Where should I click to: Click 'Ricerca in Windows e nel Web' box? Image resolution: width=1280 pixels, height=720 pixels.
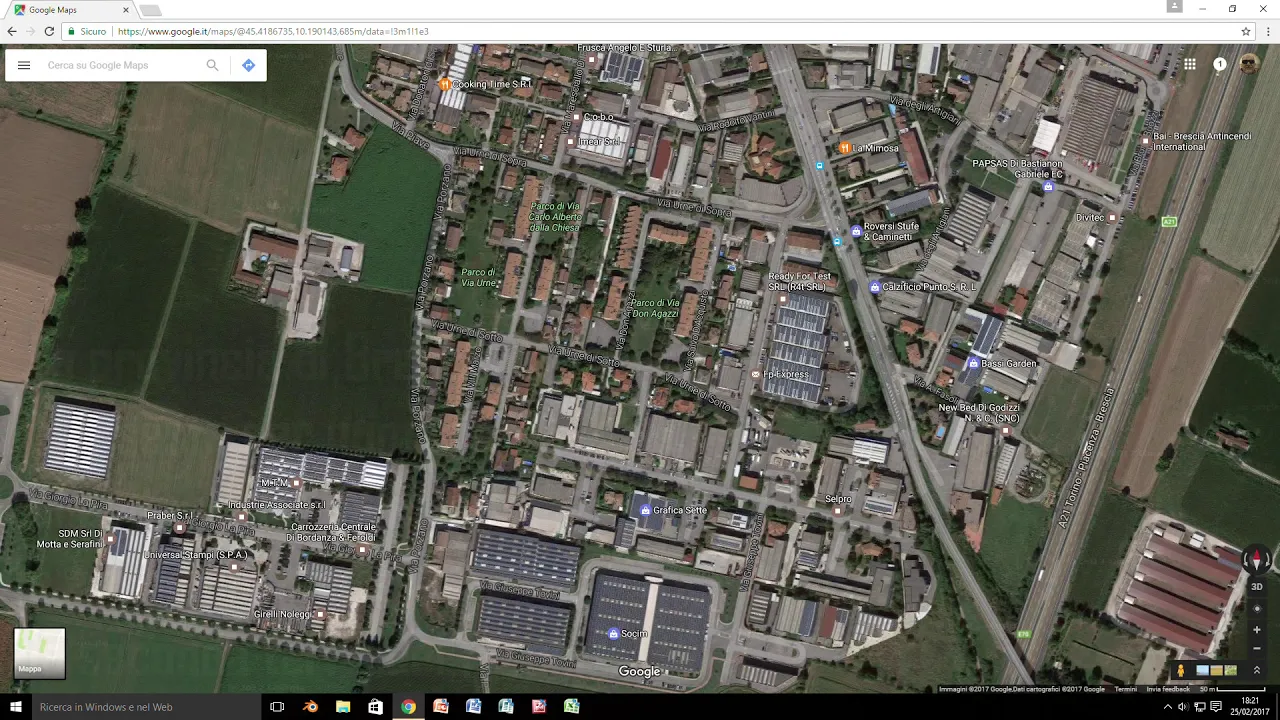tap(145, 707)
